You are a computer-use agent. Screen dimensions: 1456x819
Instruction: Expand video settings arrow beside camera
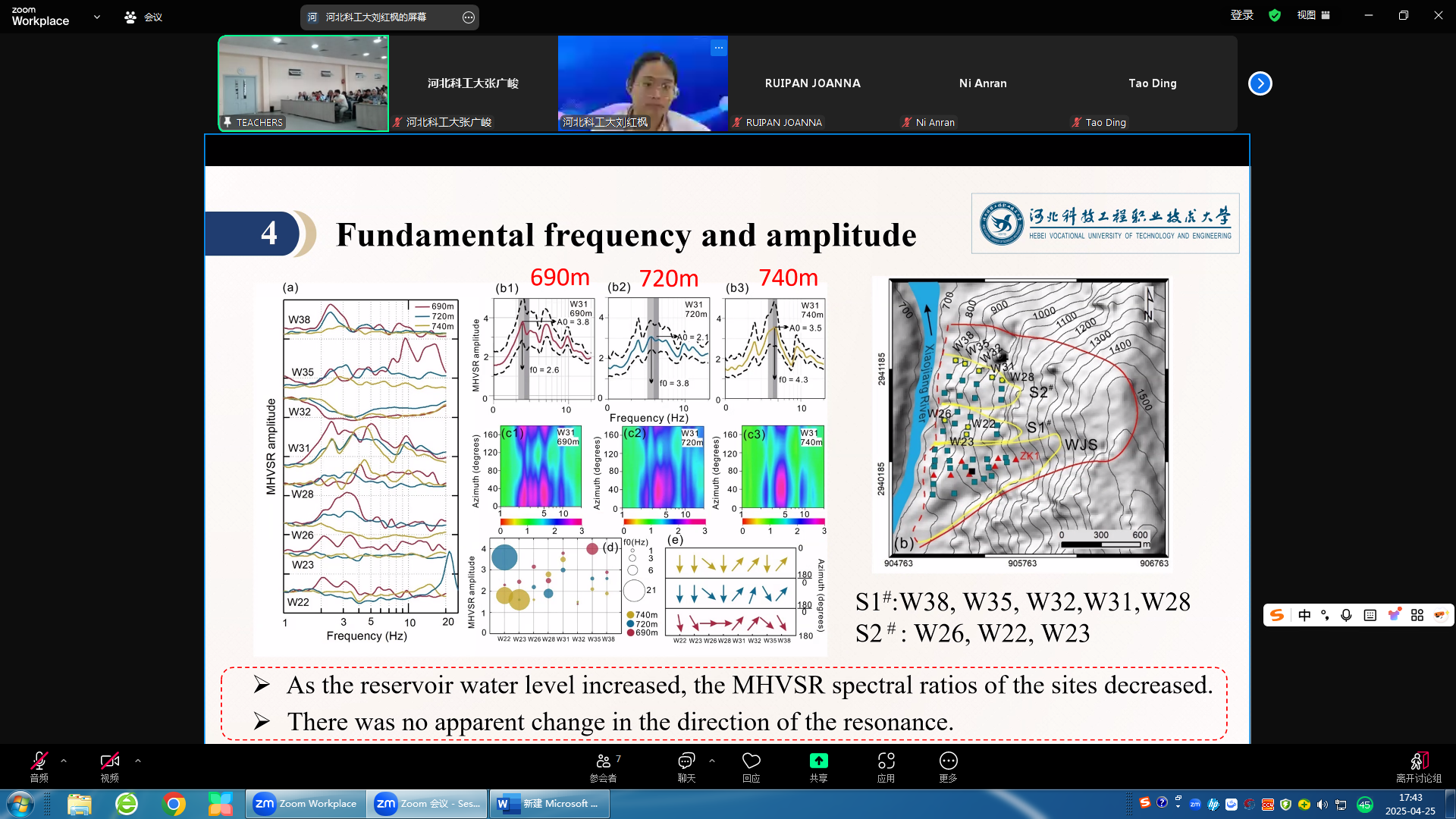tap(137, 761)
